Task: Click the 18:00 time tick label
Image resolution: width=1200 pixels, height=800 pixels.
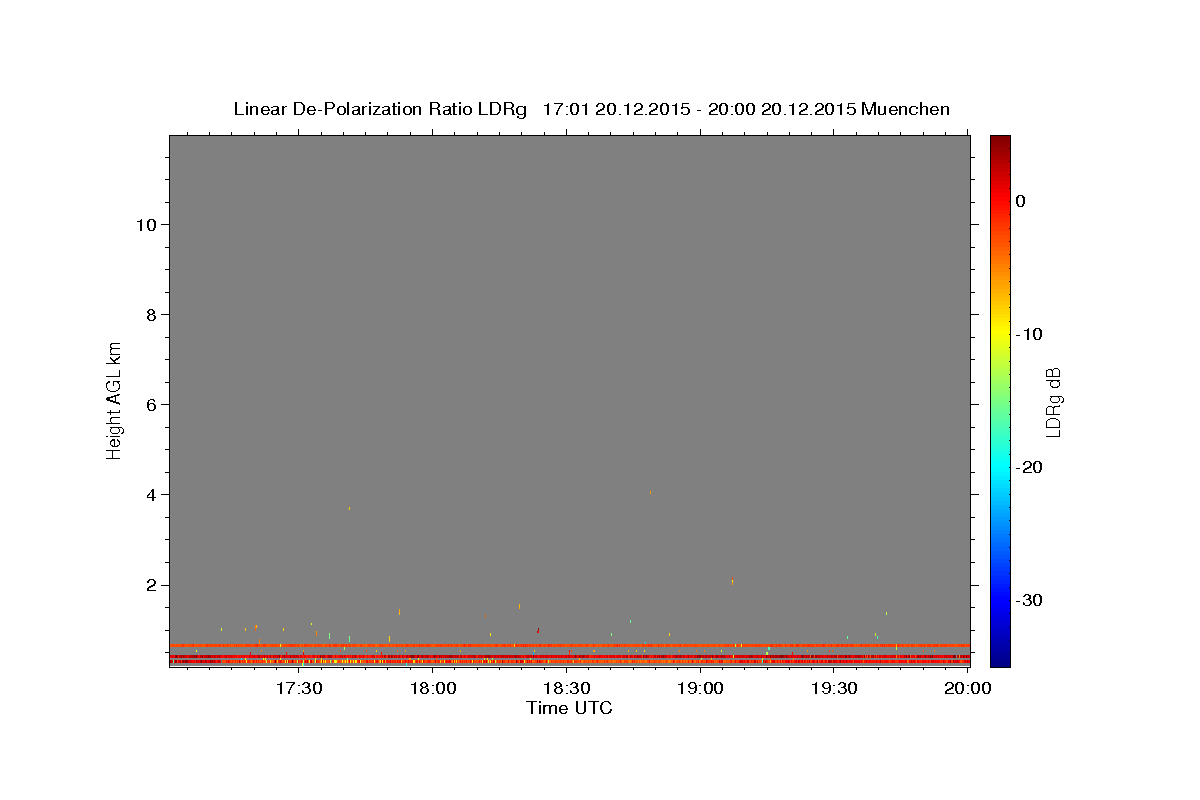Action: (433, 688)
